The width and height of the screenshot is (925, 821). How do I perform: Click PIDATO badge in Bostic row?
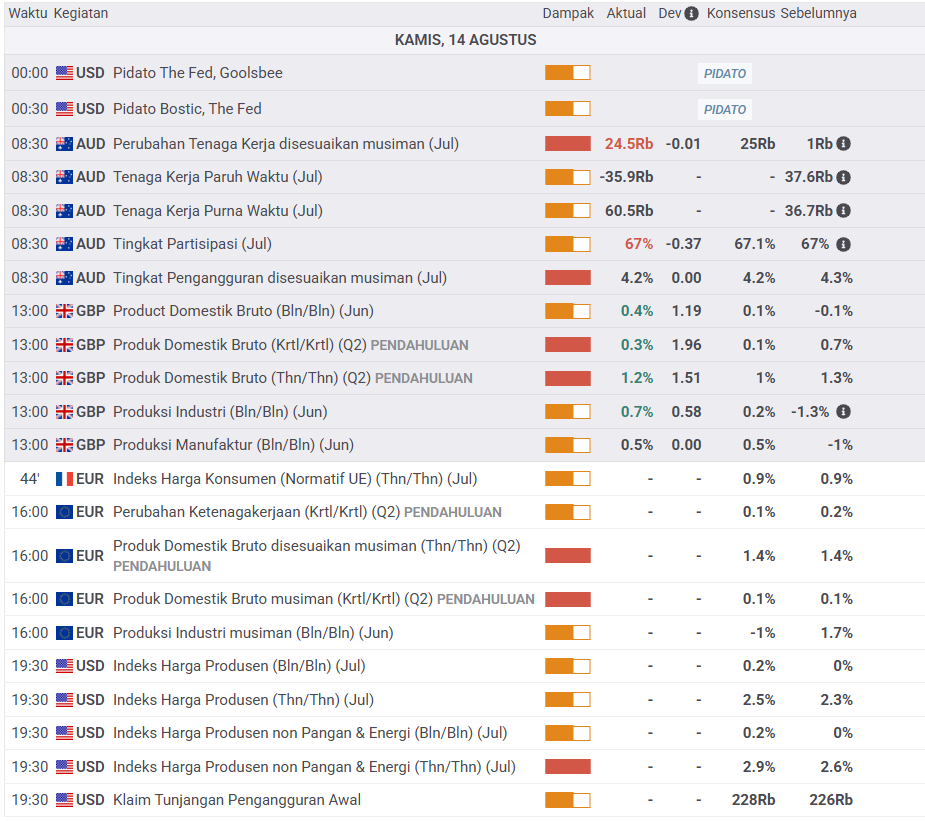[x=724, y=109]
